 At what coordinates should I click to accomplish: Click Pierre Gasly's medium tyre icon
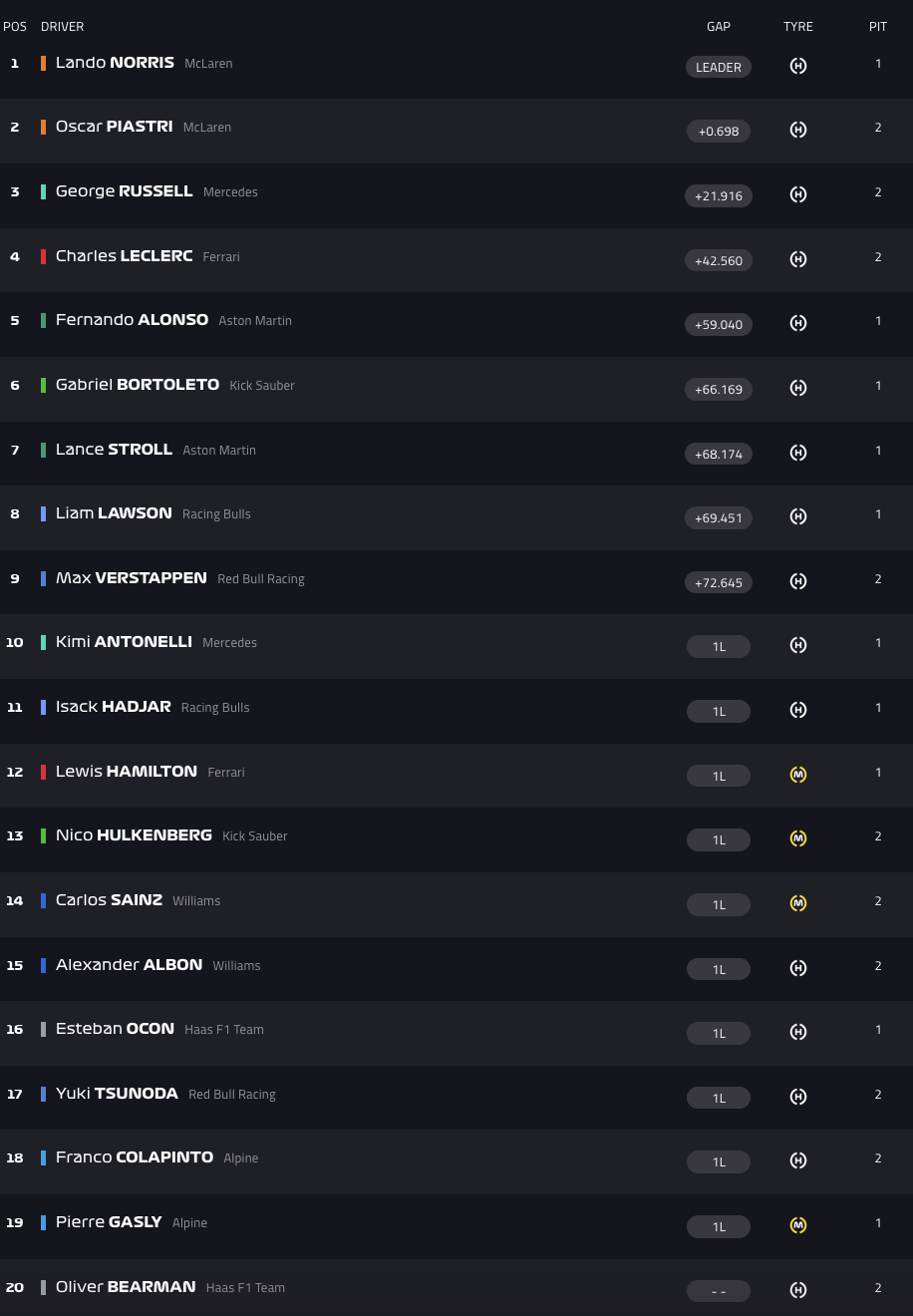(x=798, y=1225)
